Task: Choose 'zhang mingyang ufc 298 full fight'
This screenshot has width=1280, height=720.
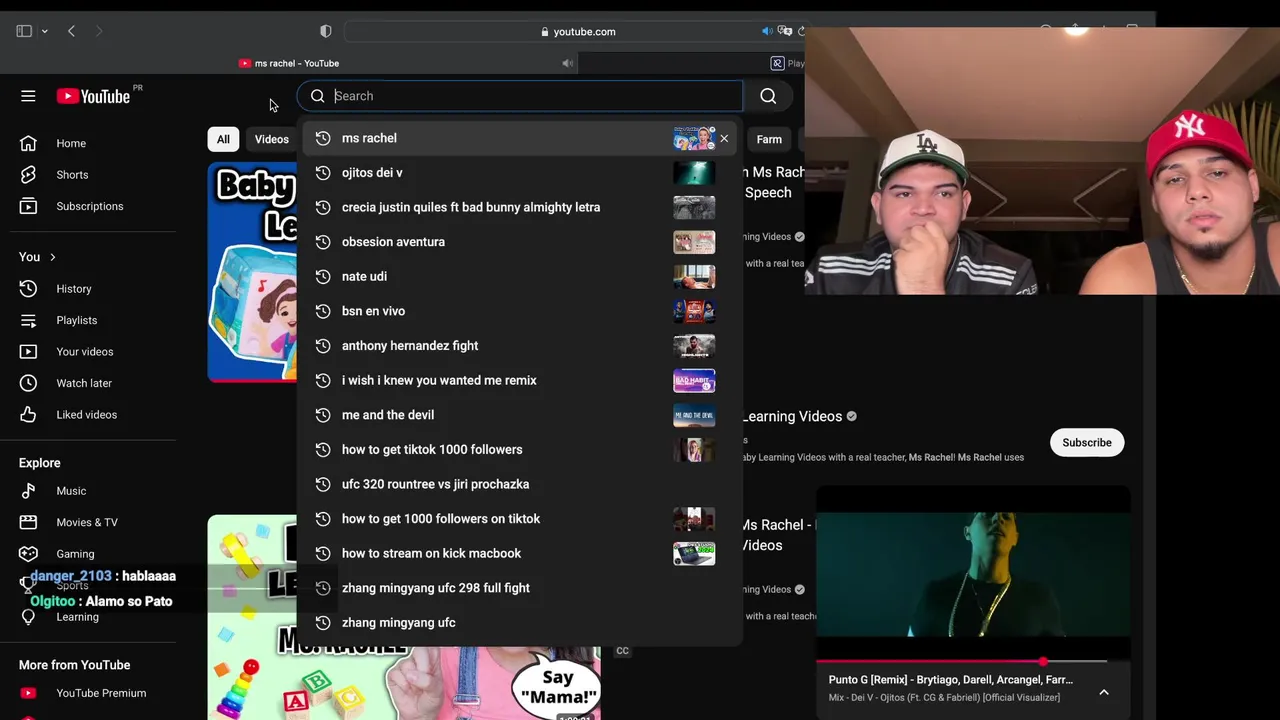Action: (x=519, y=588)
